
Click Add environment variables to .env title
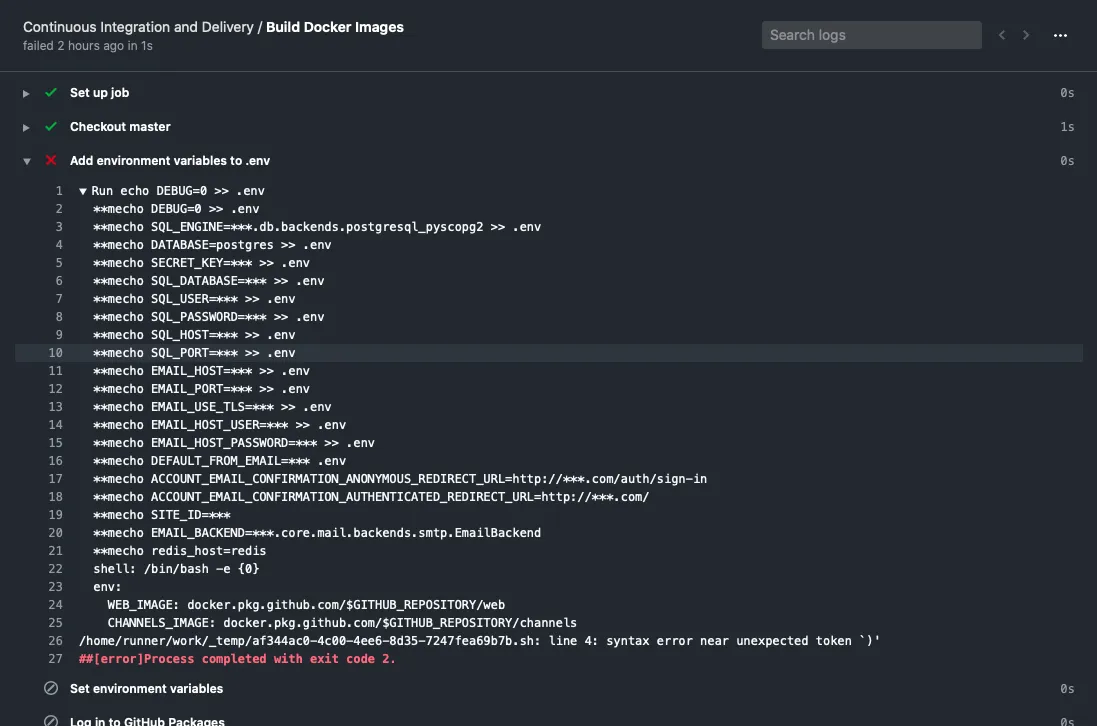(x=170, y=160)
